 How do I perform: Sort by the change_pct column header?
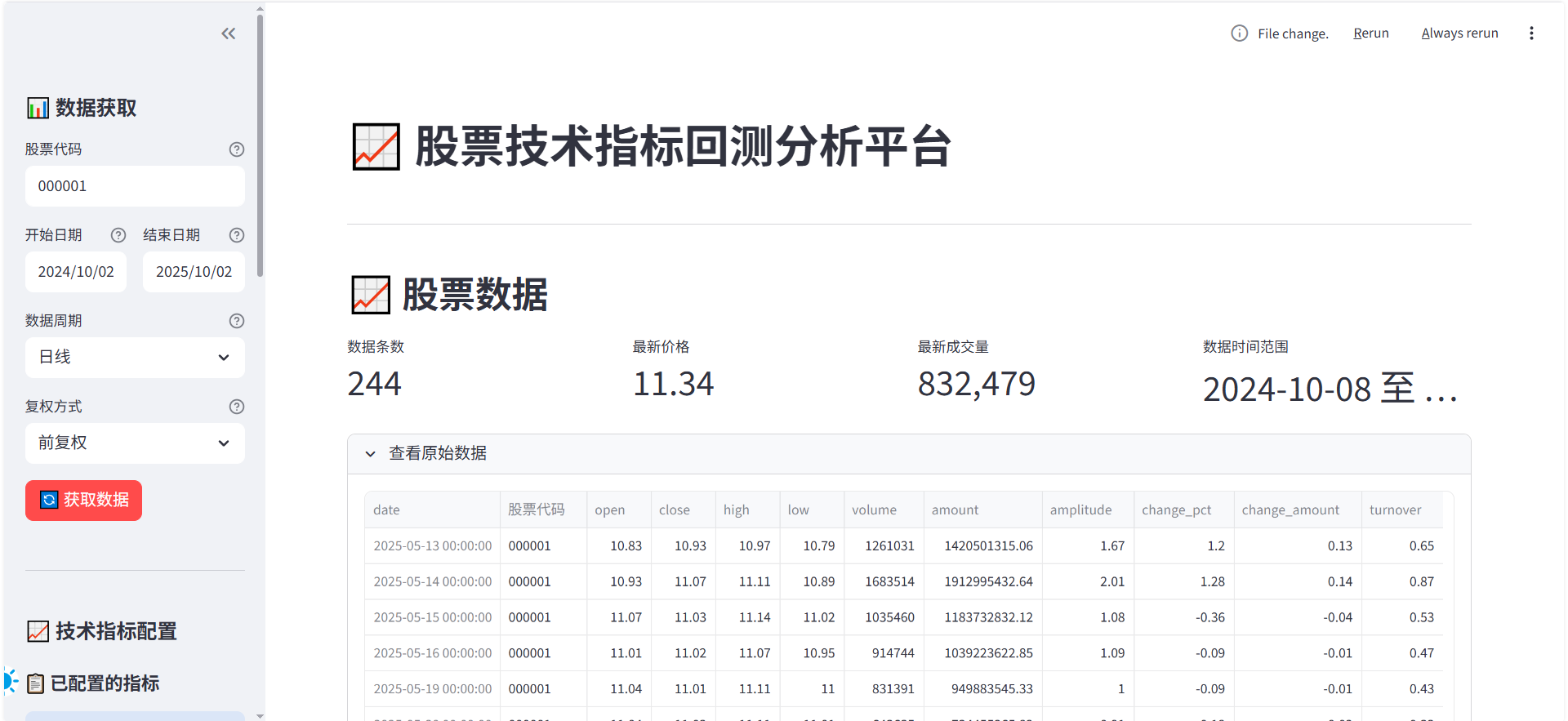tap(1184, 510)
